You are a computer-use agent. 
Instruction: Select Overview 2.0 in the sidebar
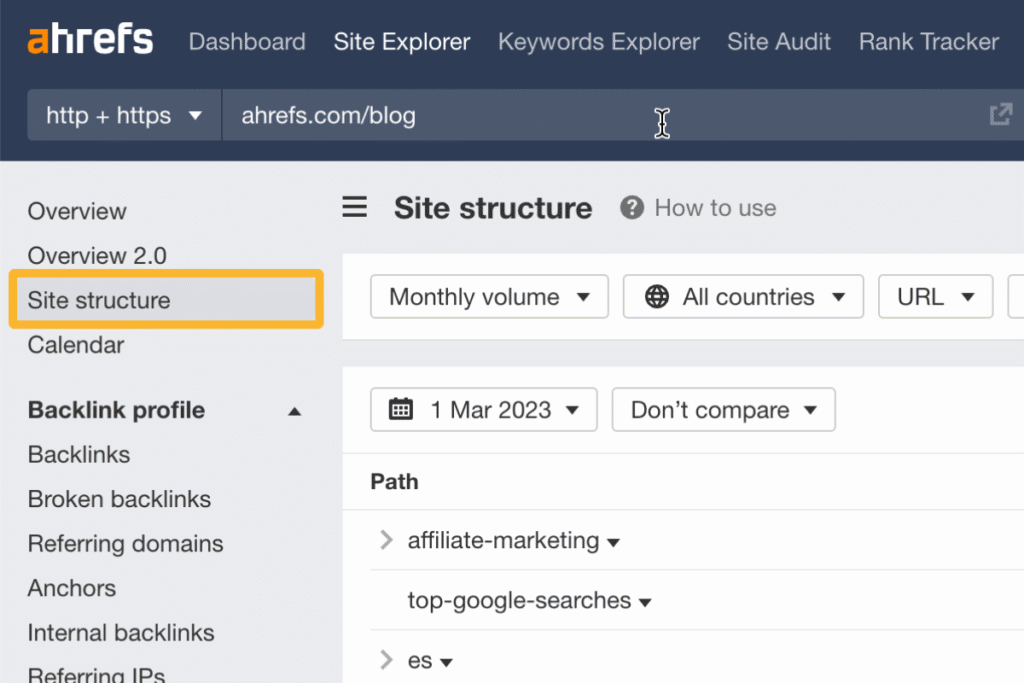click(x=97, y=255)
